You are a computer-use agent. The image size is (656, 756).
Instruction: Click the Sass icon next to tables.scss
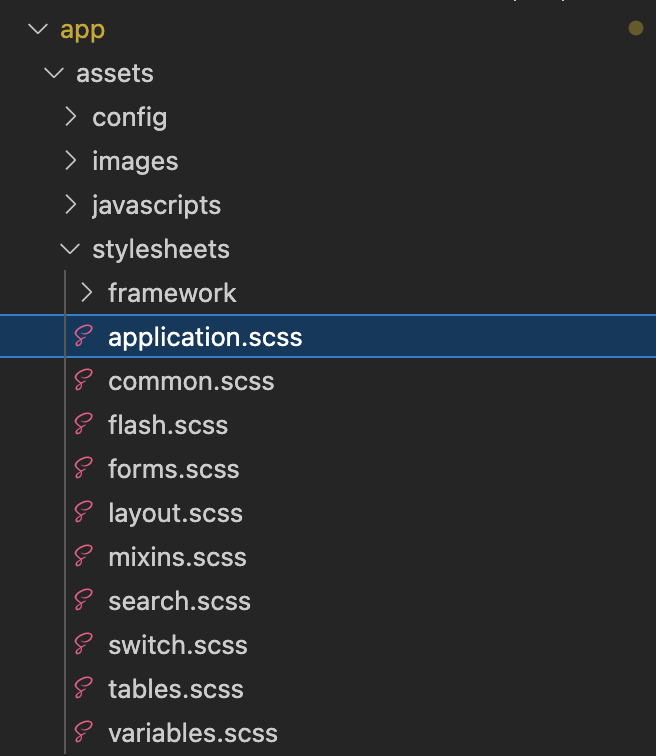click(x=84, y=689)
